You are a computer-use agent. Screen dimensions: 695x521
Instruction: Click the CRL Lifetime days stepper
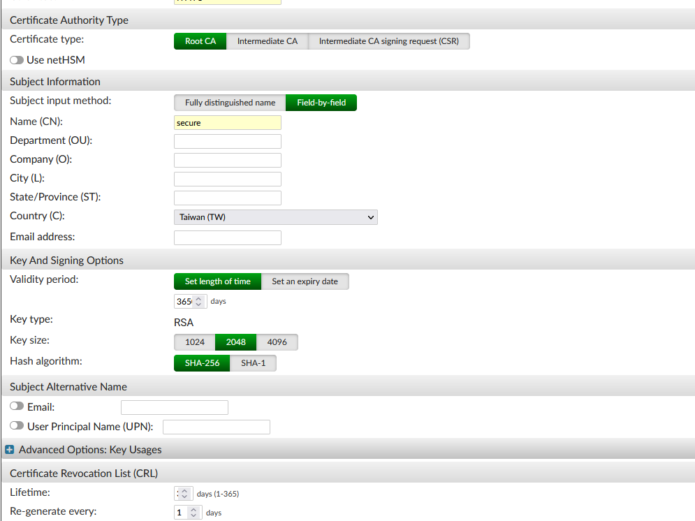pos(184,494)
